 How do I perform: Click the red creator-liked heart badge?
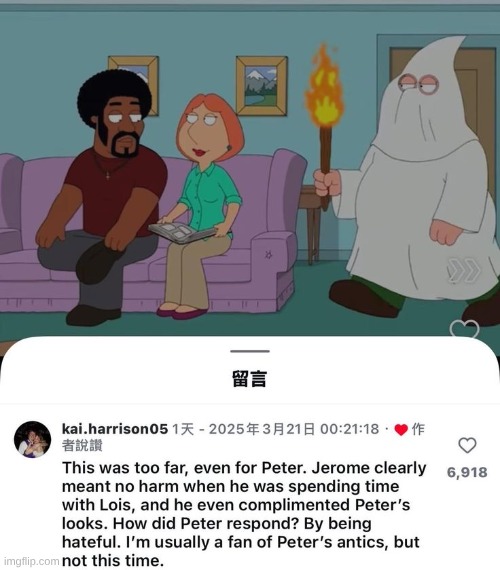(x=401, y=430)
